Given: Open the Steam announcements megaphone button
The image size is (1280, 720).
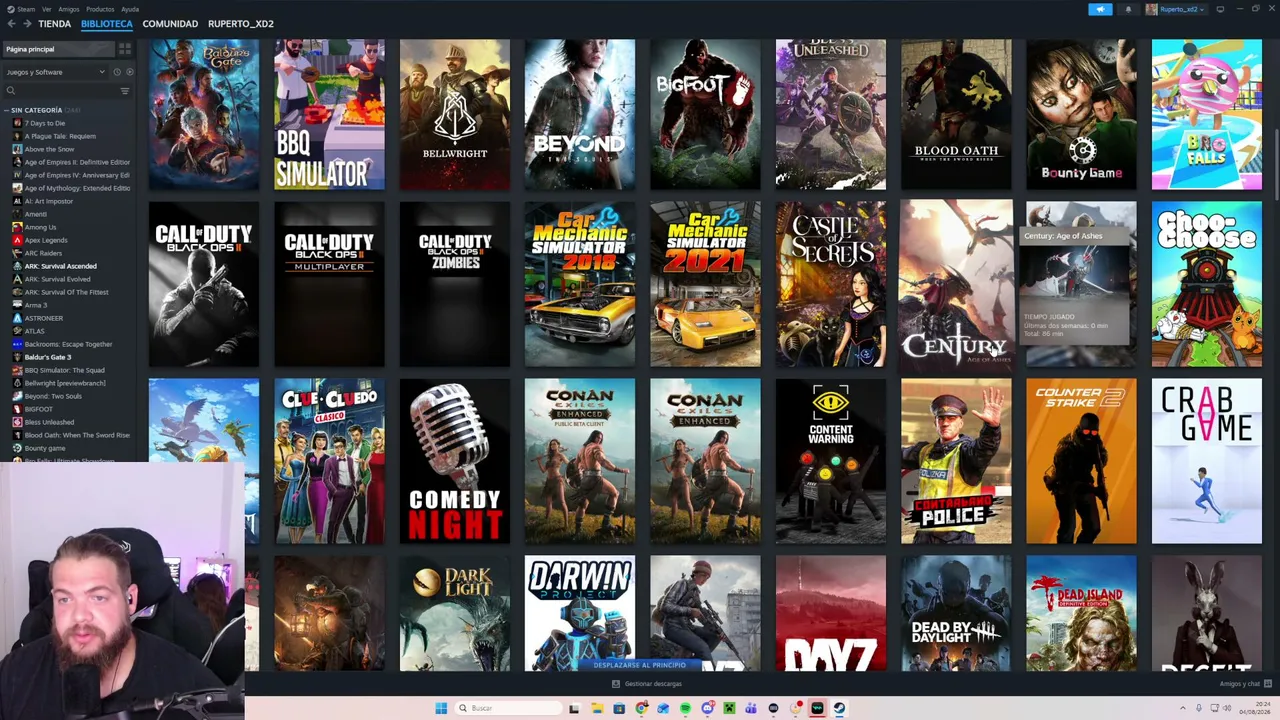Looking at the screenshot, I should click(1100, 9).
